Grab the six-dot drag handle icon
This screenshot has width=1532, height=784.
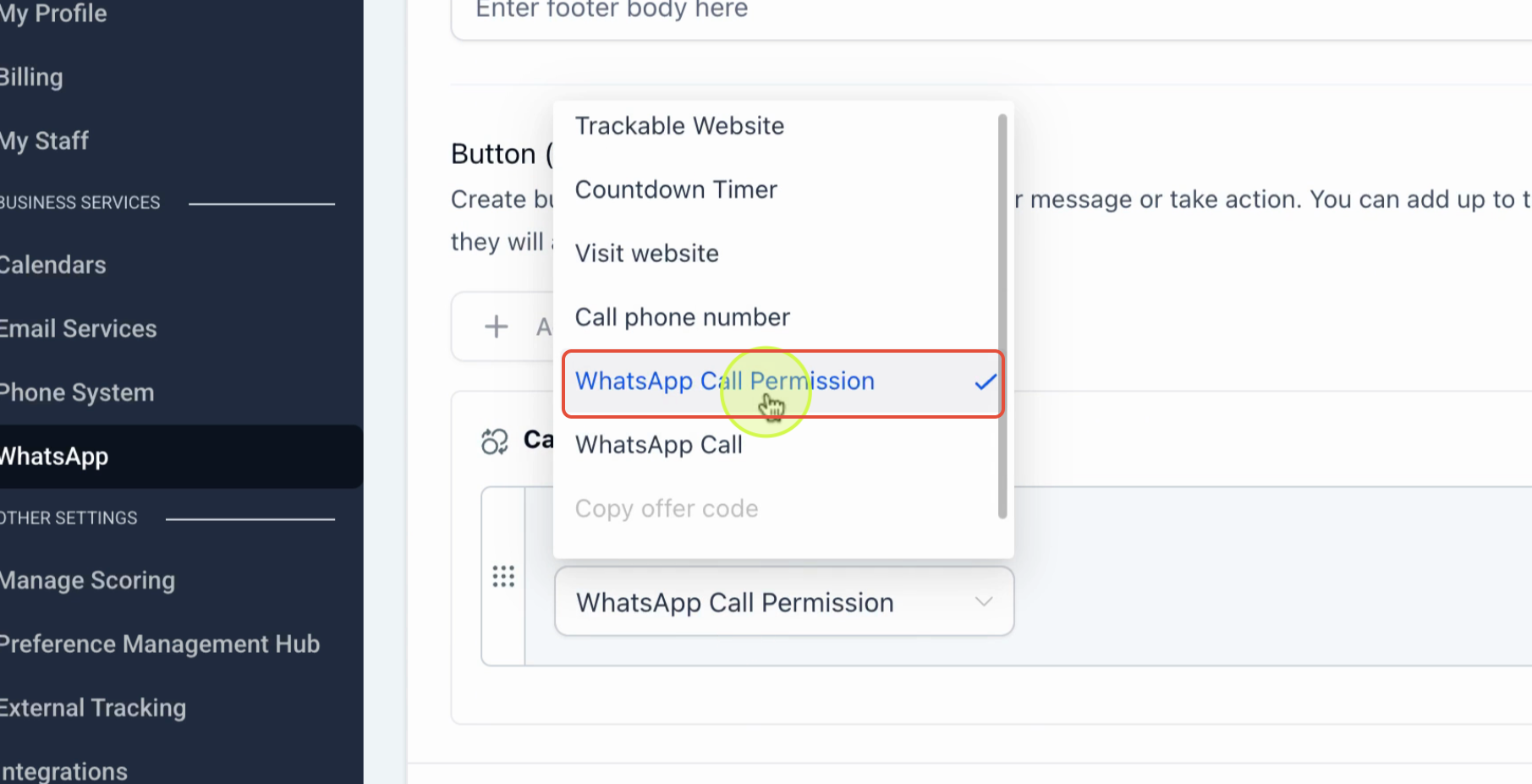(503, 577)
